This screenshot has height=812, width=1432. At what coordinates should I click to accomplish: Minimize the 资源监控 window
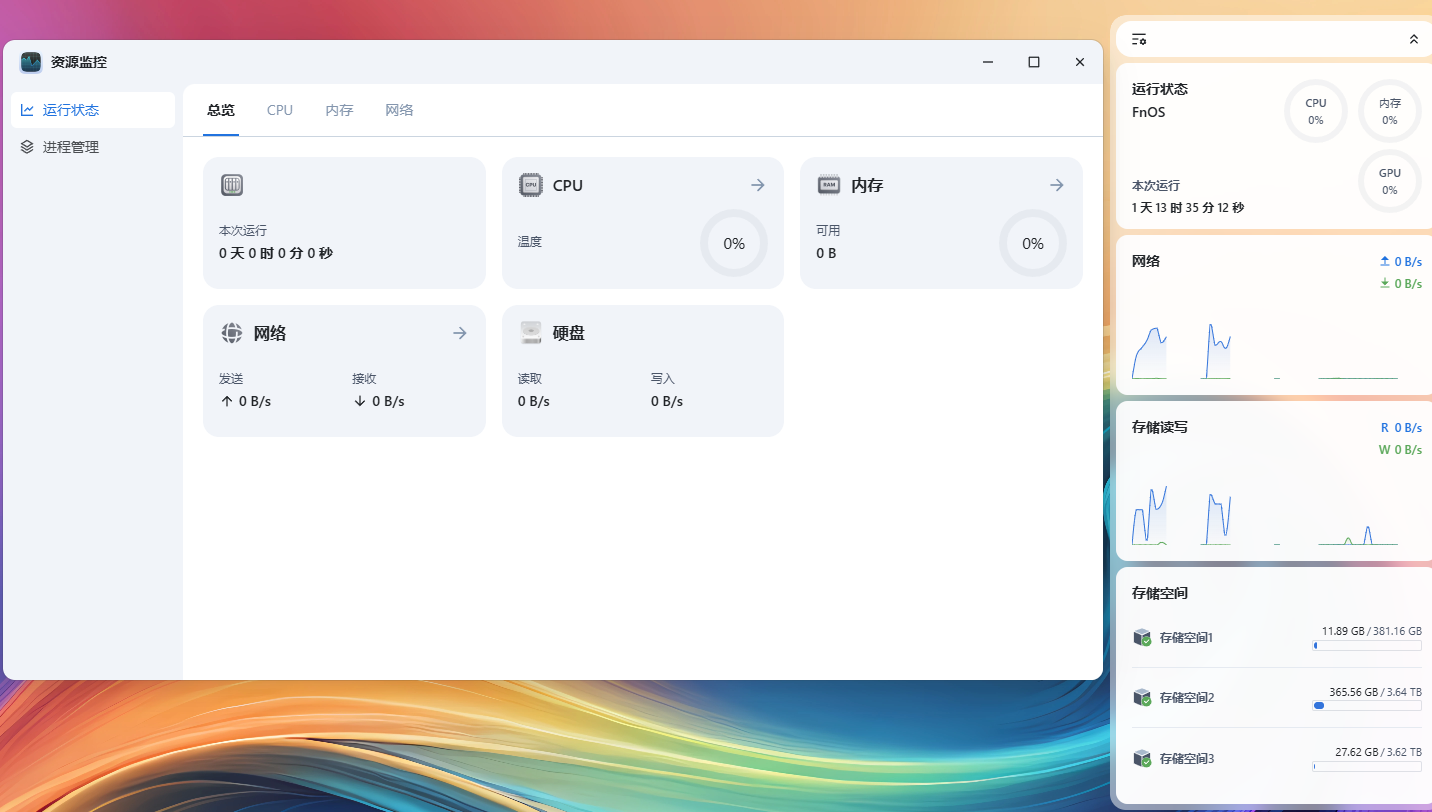point(988,62)
